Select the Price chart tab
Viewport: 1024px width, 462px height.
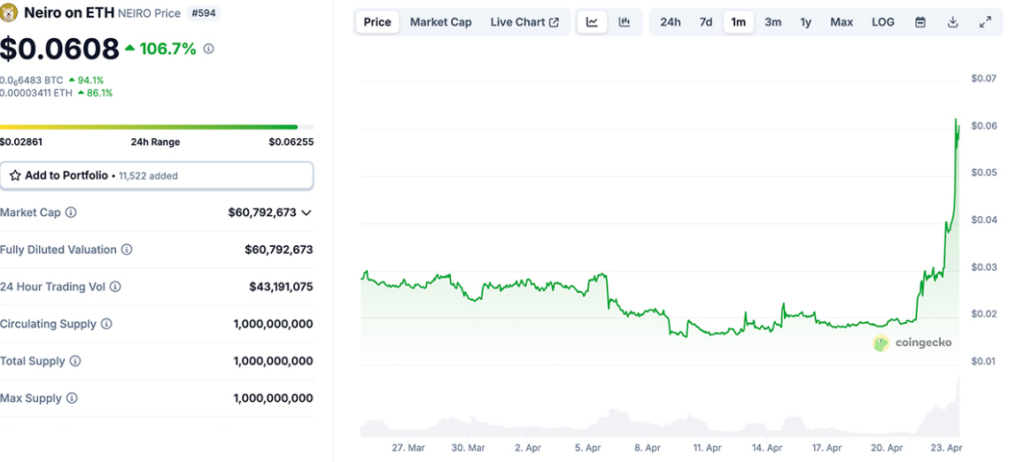377,22
